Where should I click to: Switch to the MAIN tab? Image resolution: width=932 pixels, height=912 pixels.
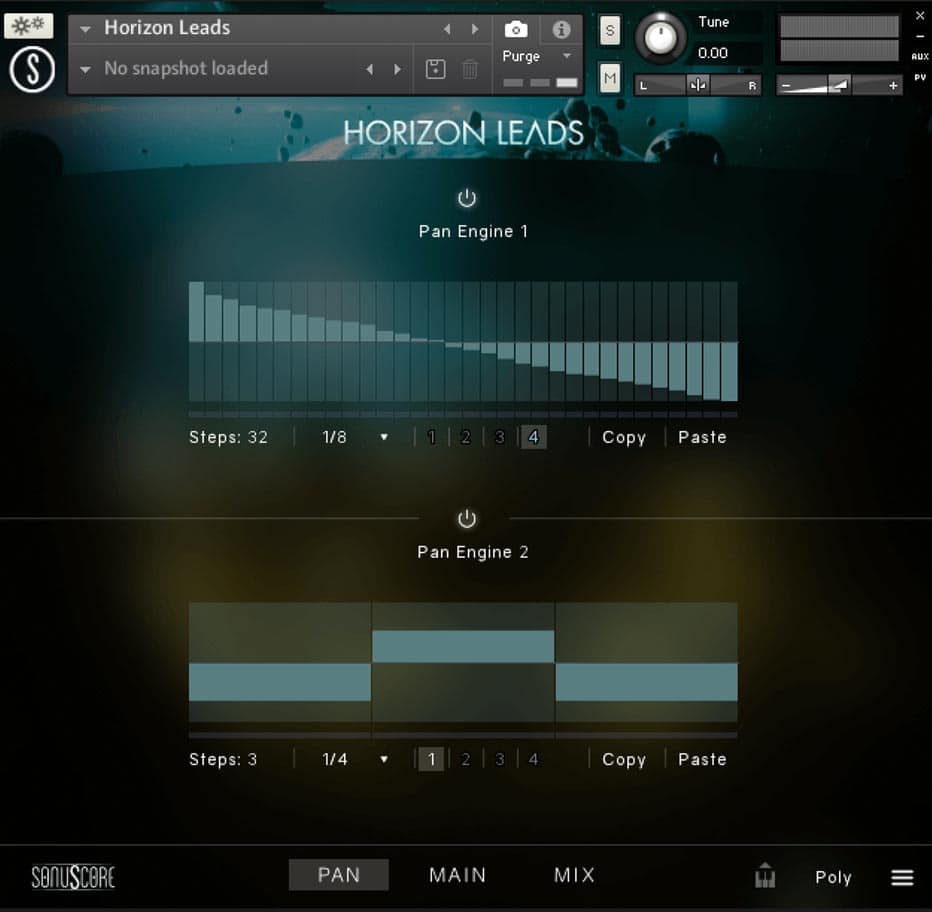click(x=457, y=875)
